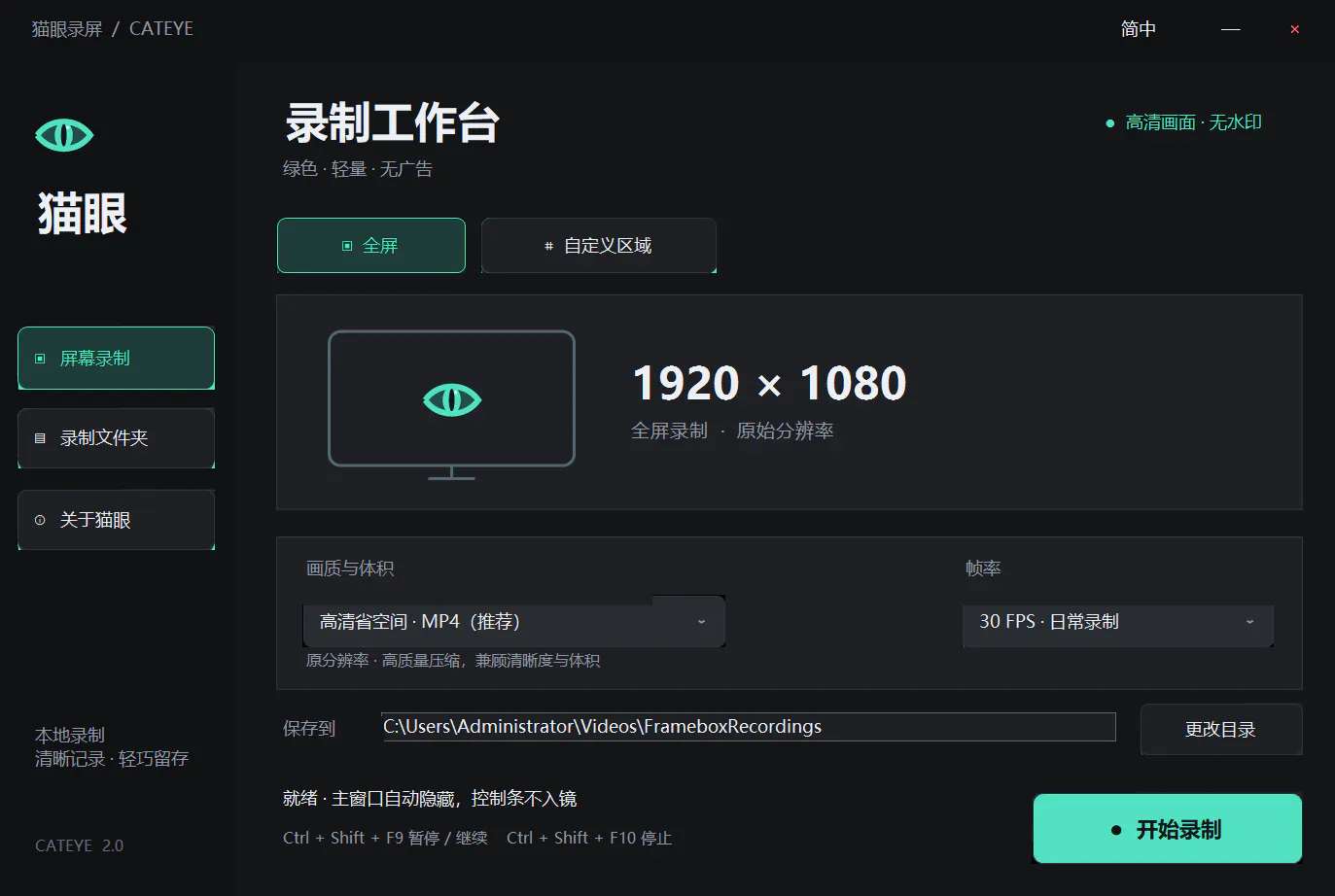Click the 猫眼录屏 / CATEYE title text
The height and width of the screenshot is (896, 1335).
click(113, 29)
